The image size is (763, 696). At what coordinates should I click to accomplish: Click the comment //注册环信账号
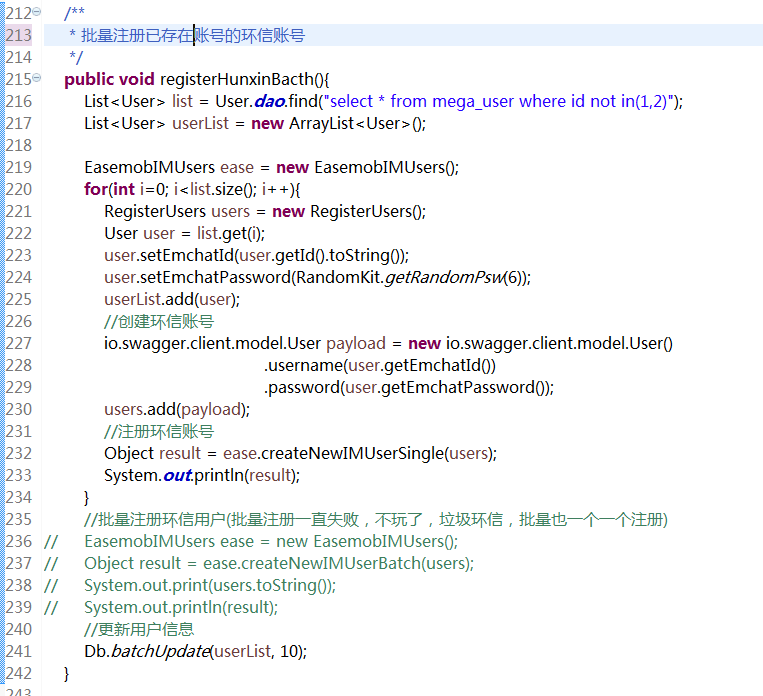159,432
